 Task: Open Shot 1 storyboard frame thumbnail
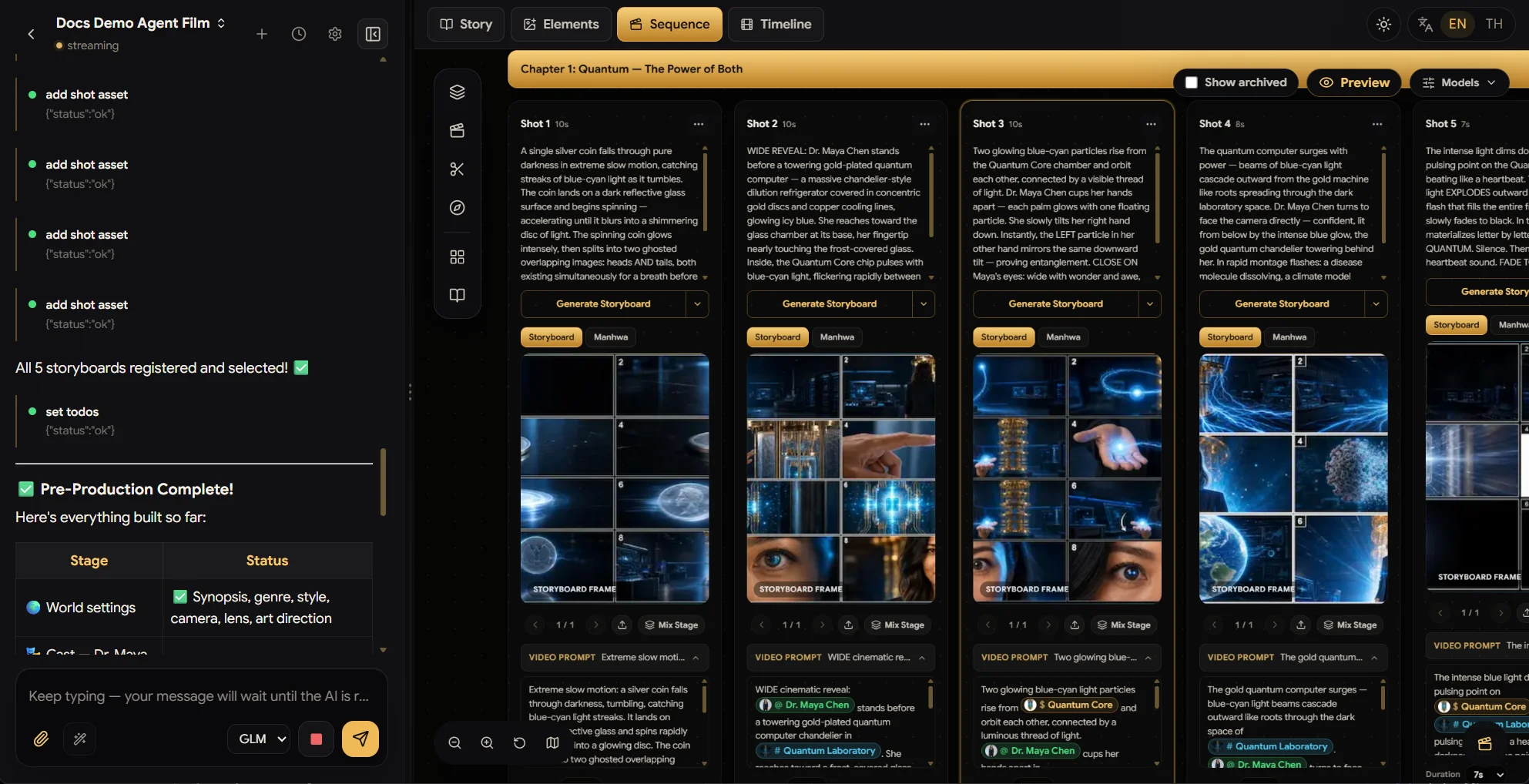click(x=615, y=478)
